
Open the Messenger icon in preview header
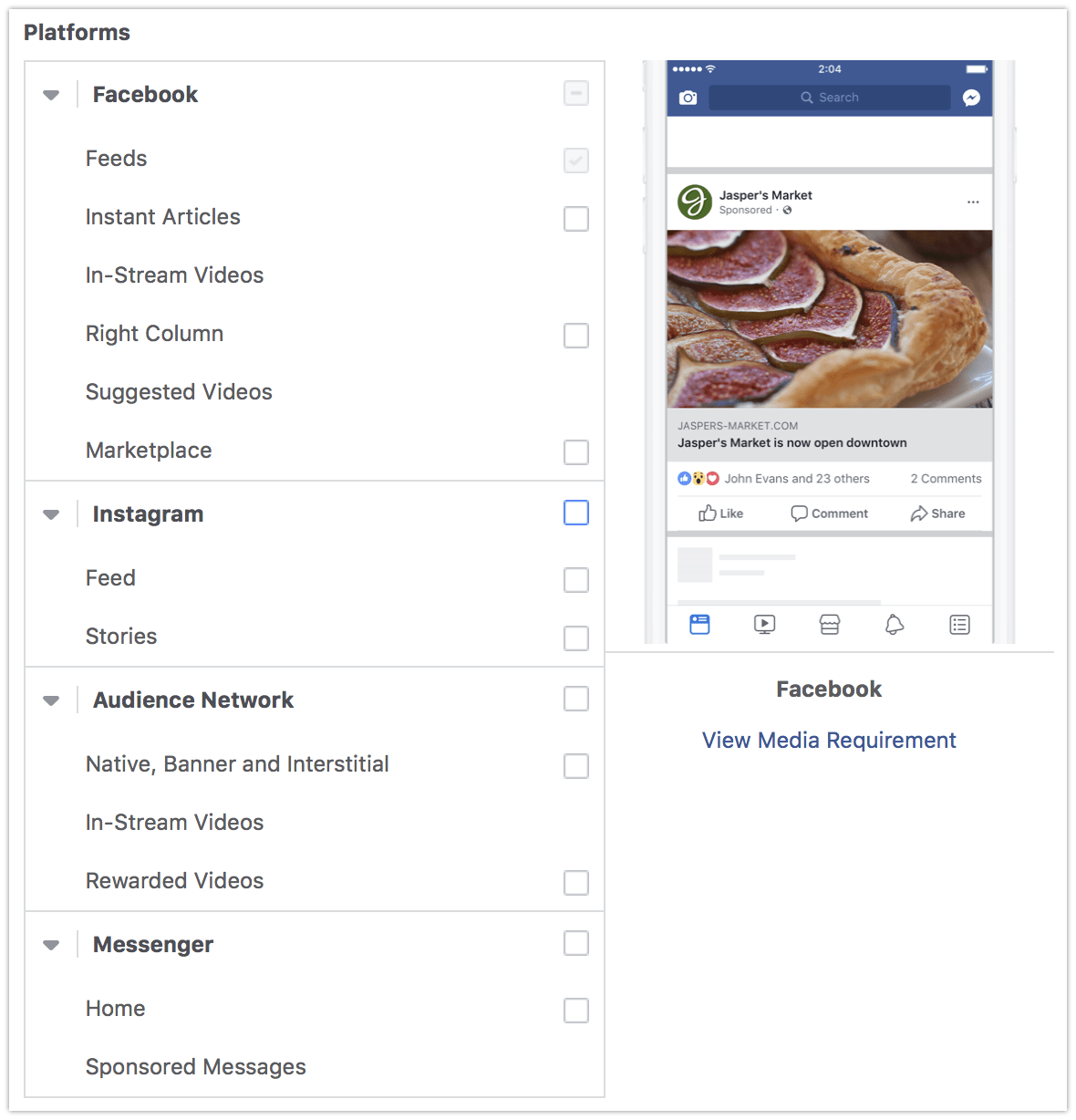[971, 98]
